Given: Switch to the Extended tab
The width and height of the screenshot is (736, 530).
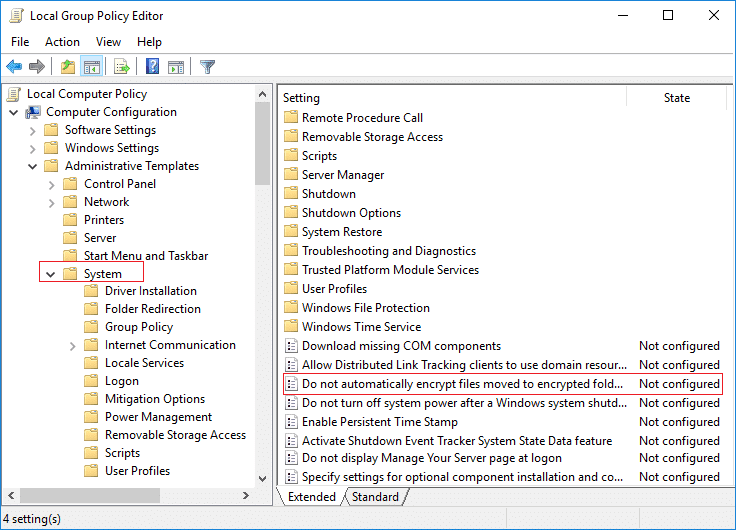Looking at the screenshot, I should 311,497.
